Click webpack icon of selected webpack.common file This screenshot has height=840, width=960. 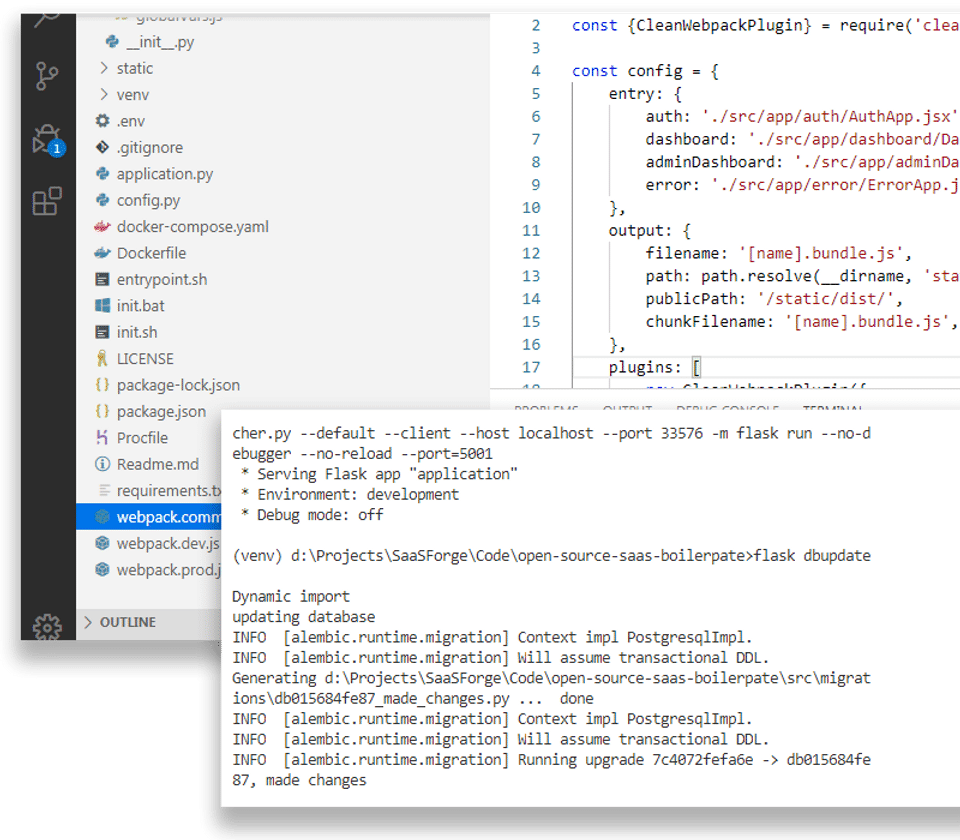tap(102, 517)
